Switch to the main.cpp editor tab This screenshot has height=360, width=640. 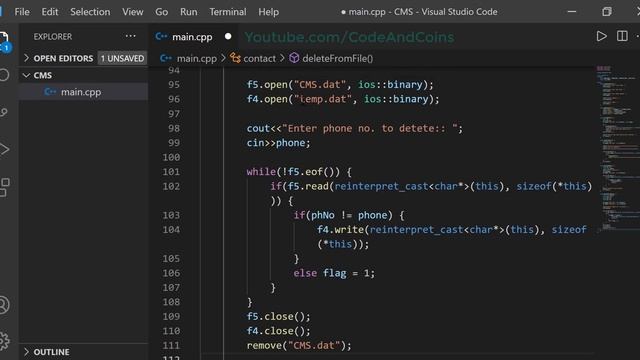click(192, 37)
